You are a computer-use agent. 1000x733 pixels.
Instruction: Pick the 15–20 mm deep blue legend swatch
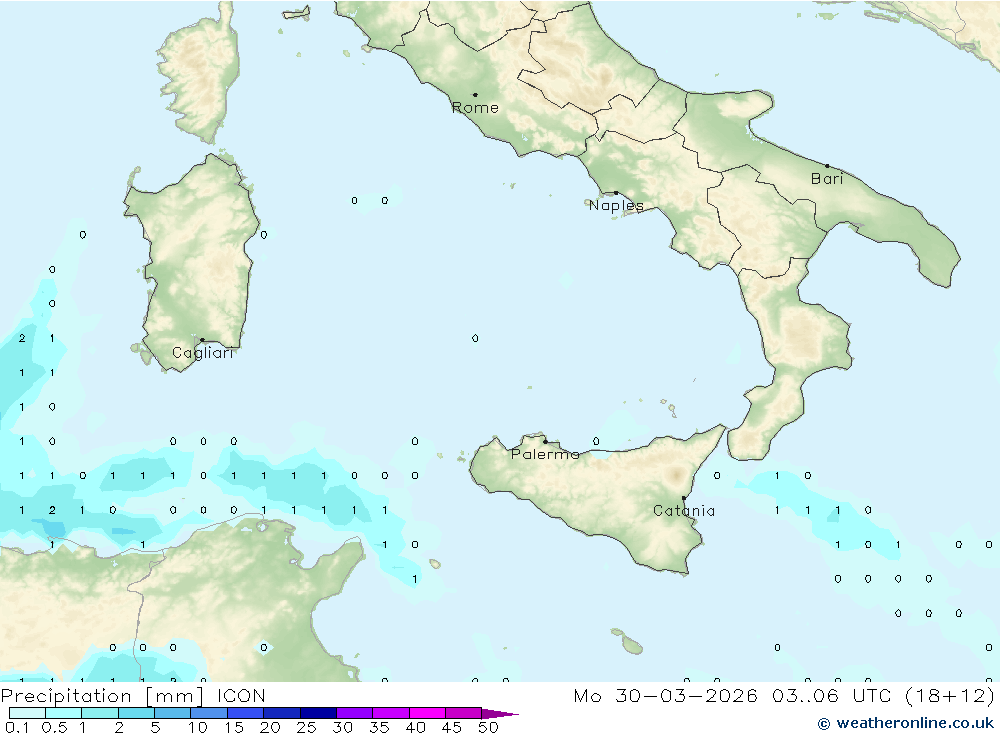point(246,713)
